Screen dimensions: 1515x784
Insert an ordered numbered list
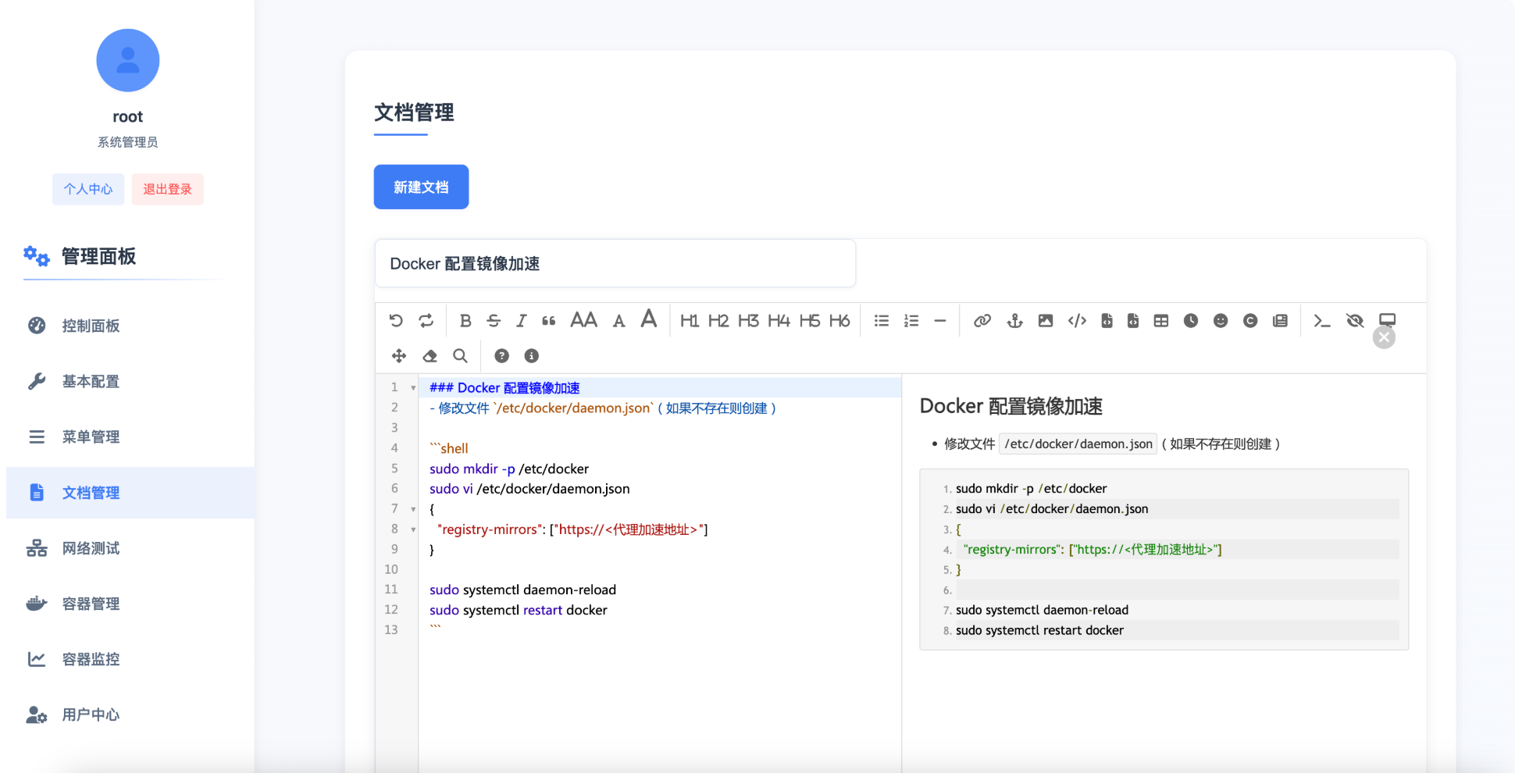click(x=911, y=320)
